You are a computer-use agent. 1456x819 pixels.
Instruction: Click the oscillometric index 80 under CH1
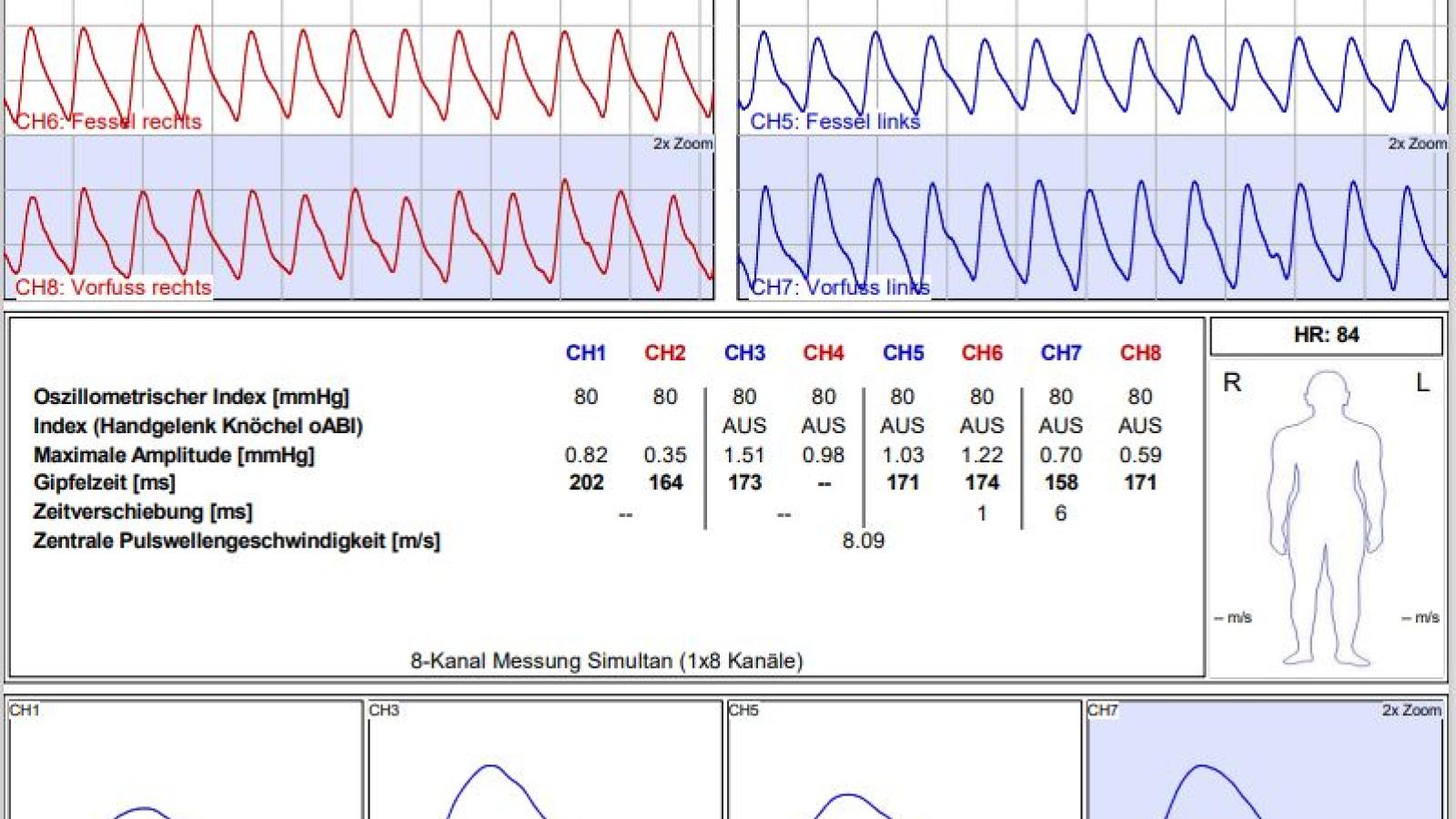point(586,397)
